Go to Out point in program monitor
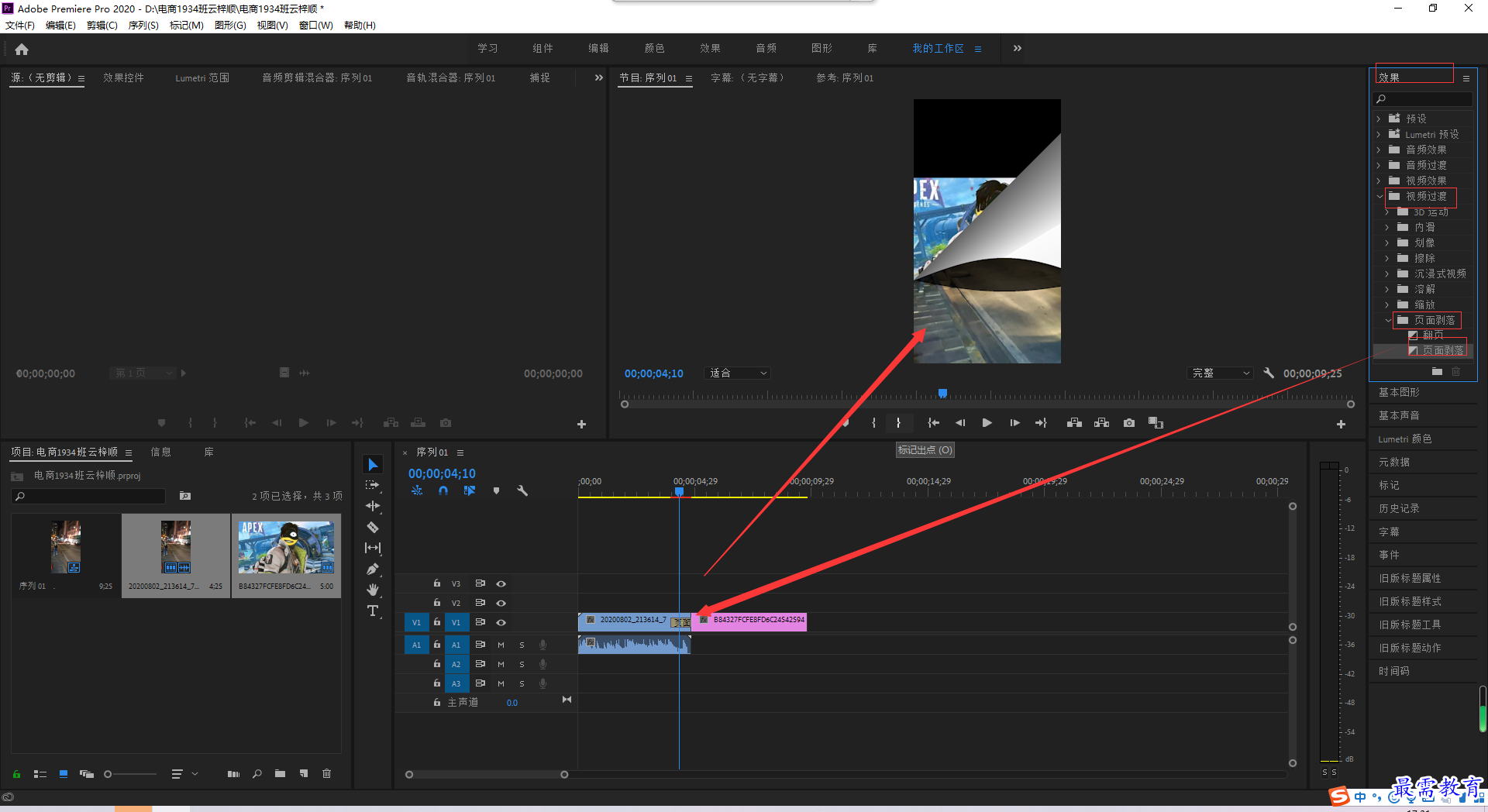This screenshot has height=812, width=1488. click(x=1041, y=423)
